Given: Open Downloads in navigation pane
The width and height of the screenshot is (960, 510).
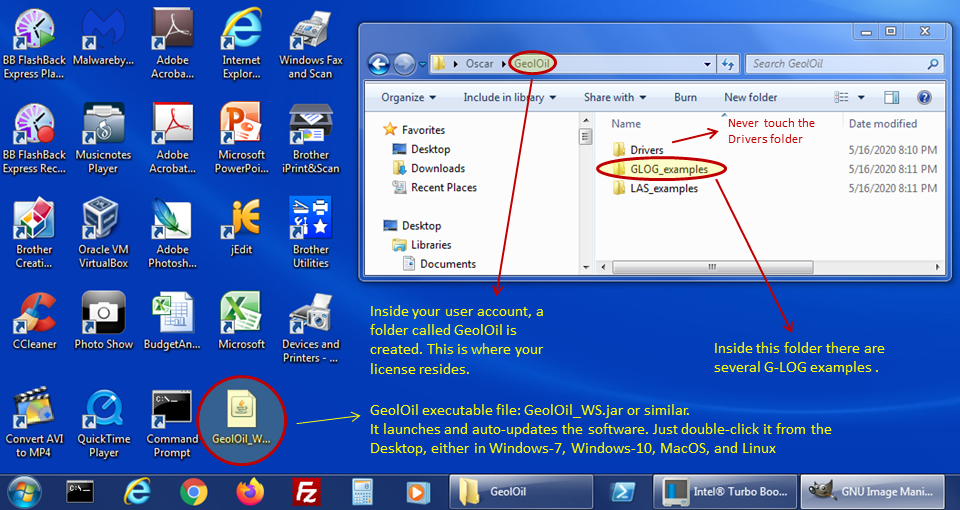Looking at the screenshot, I should tap(429, 168).
